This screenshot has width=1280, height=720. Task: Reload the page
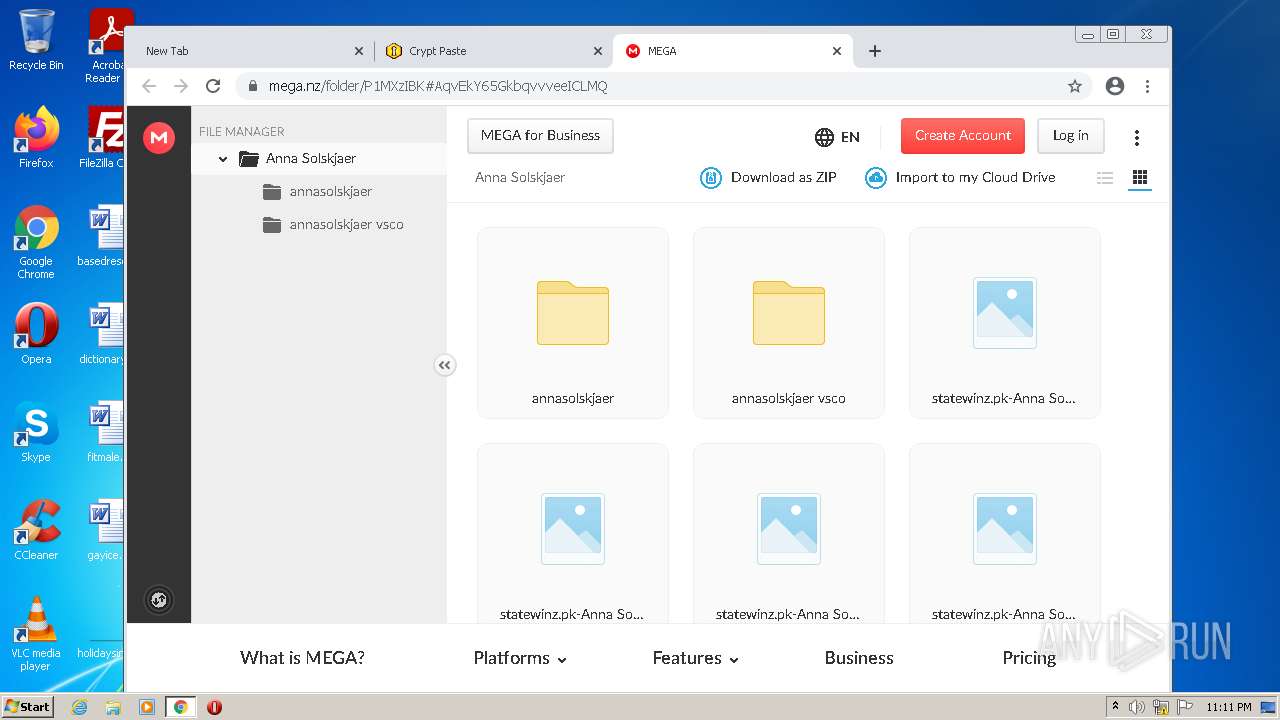click(x=213, y=86)
